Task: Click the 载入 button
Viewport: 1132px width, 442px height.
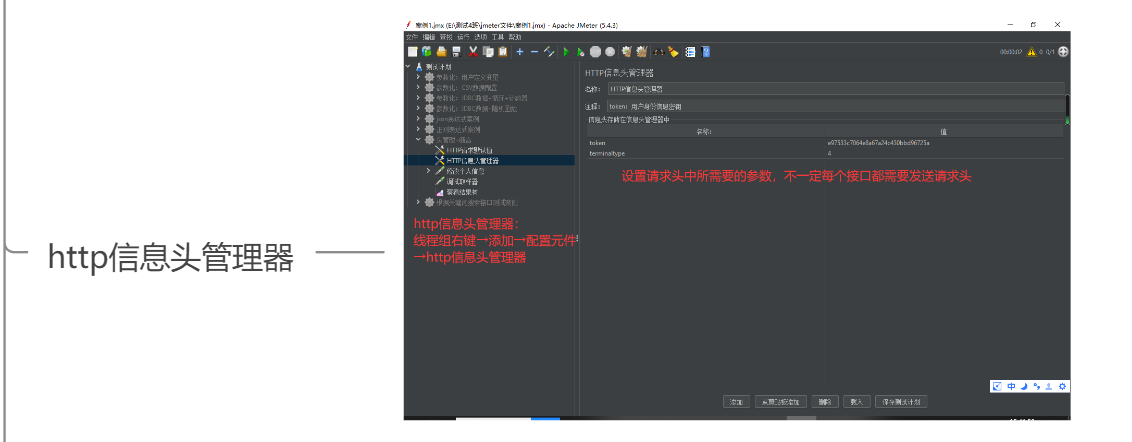Action: point(857,402)
